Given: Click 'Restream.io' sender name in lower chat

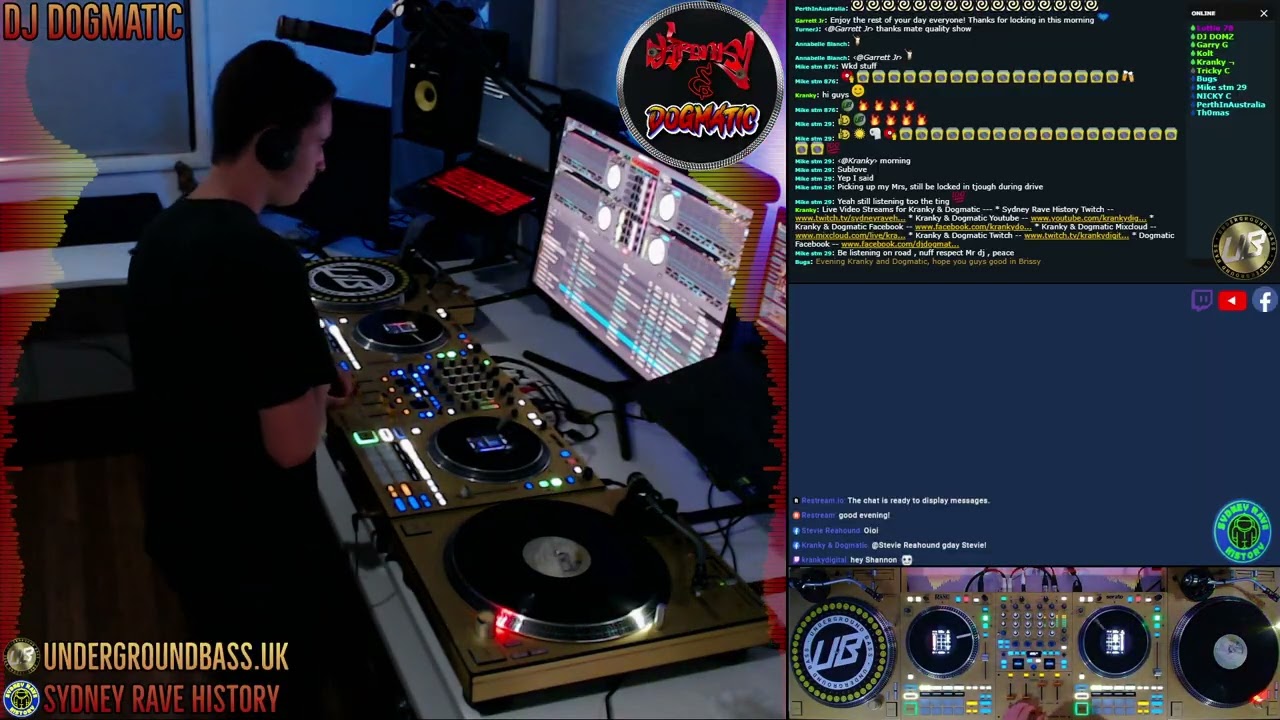Looking at the screenshot, I should coord(823,500).
